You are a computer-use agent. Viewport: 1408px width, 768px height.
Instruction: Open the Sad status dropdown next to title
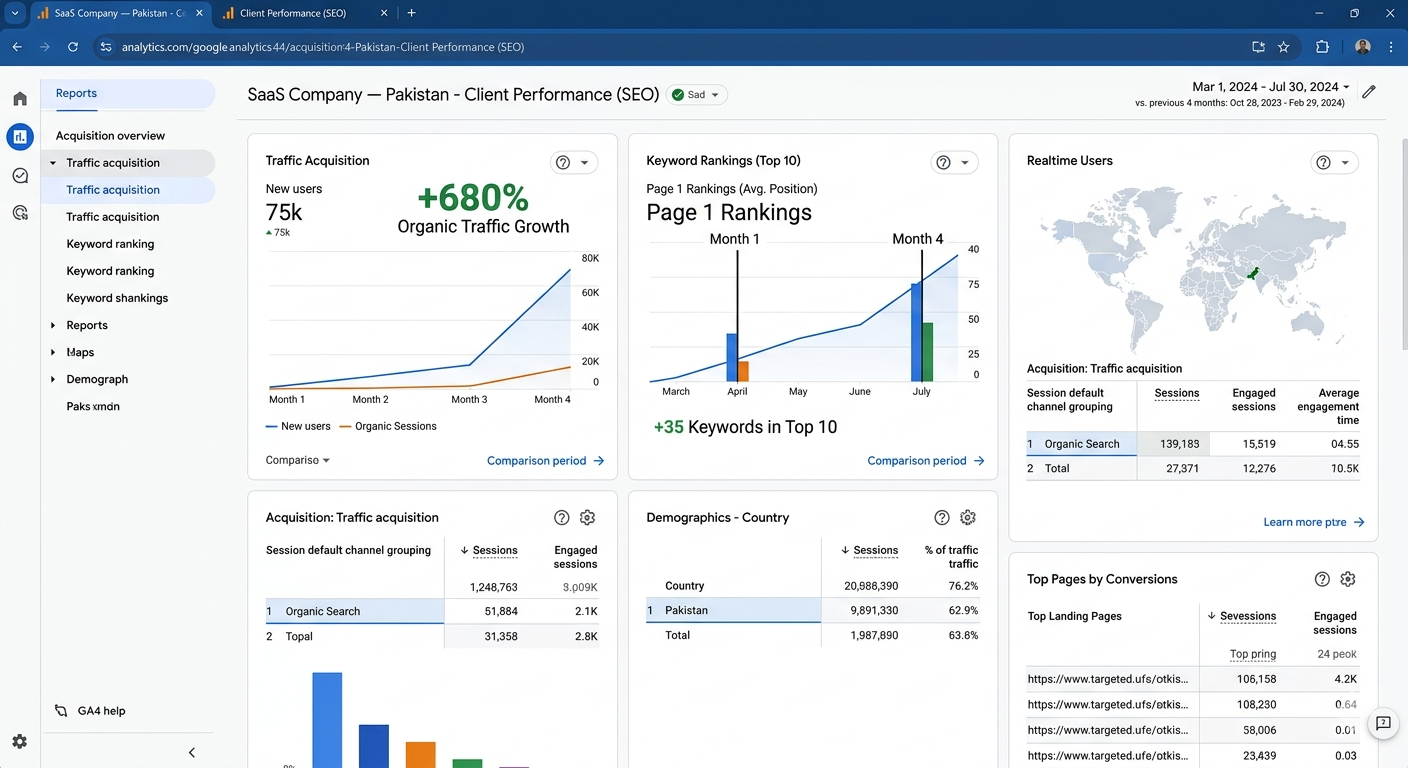tap(697, 95)
